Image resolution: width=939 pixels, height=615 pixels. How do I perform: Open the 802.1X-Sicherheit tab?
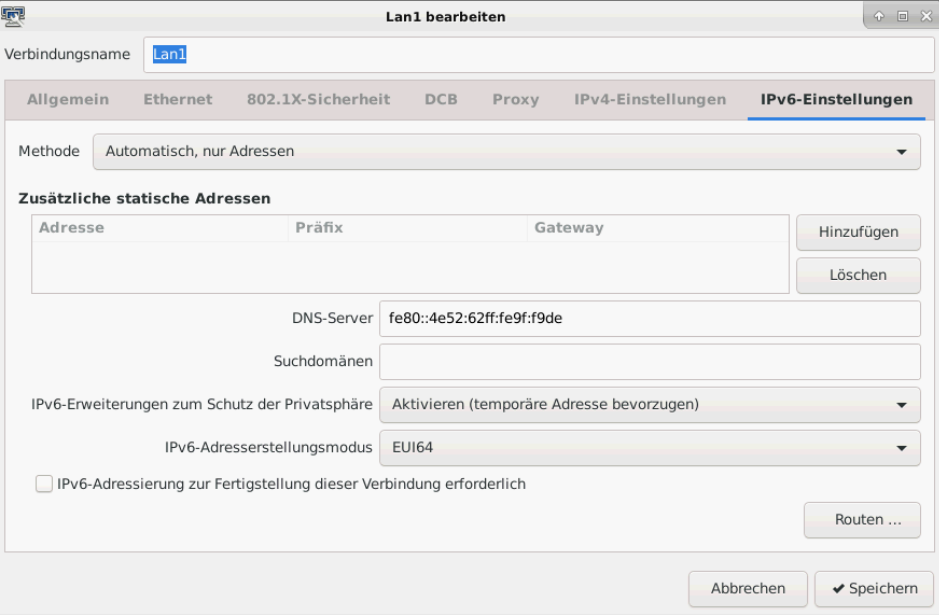click(319, 99)
